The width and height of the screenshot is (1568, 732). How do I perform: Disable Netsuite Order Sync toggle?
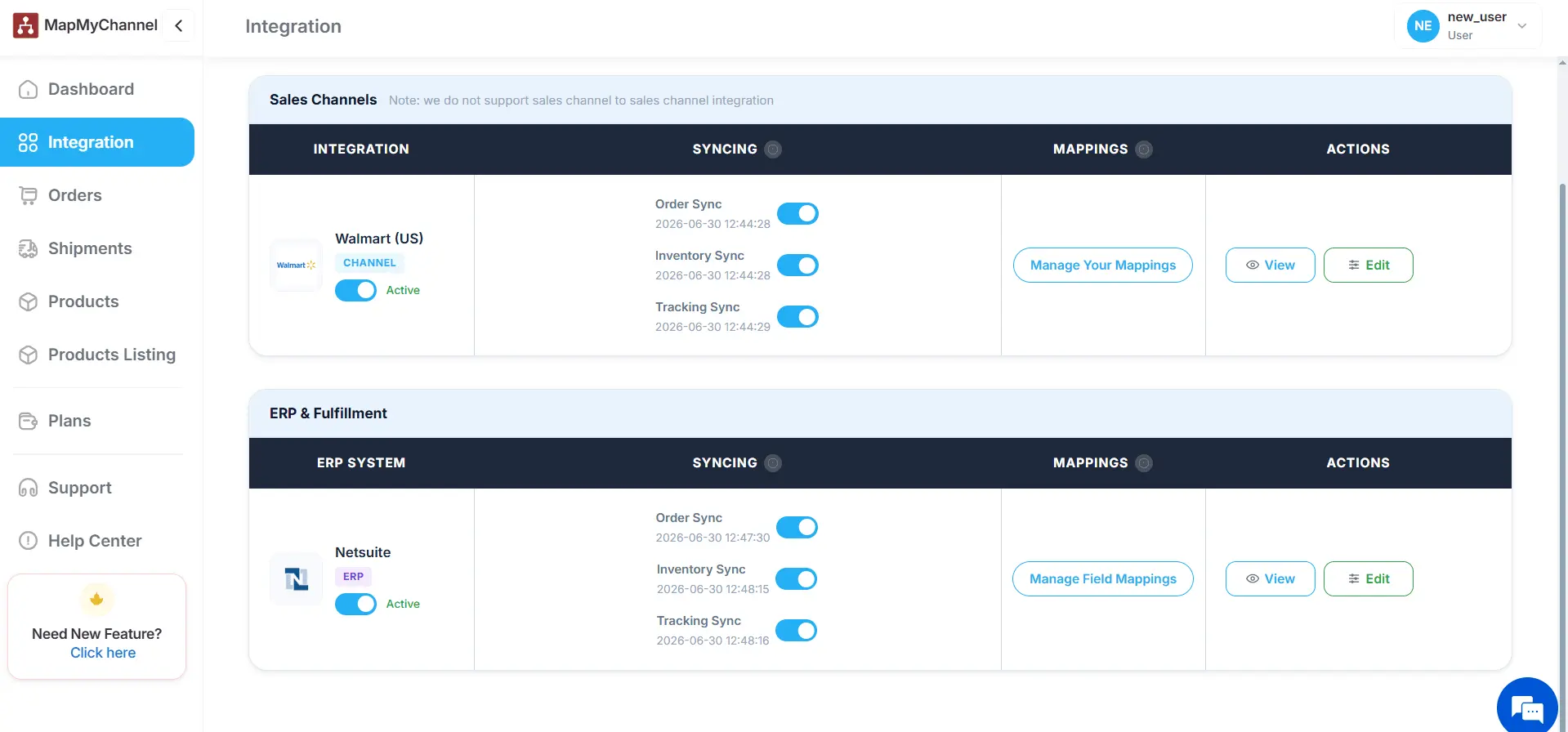click(797, 527)
